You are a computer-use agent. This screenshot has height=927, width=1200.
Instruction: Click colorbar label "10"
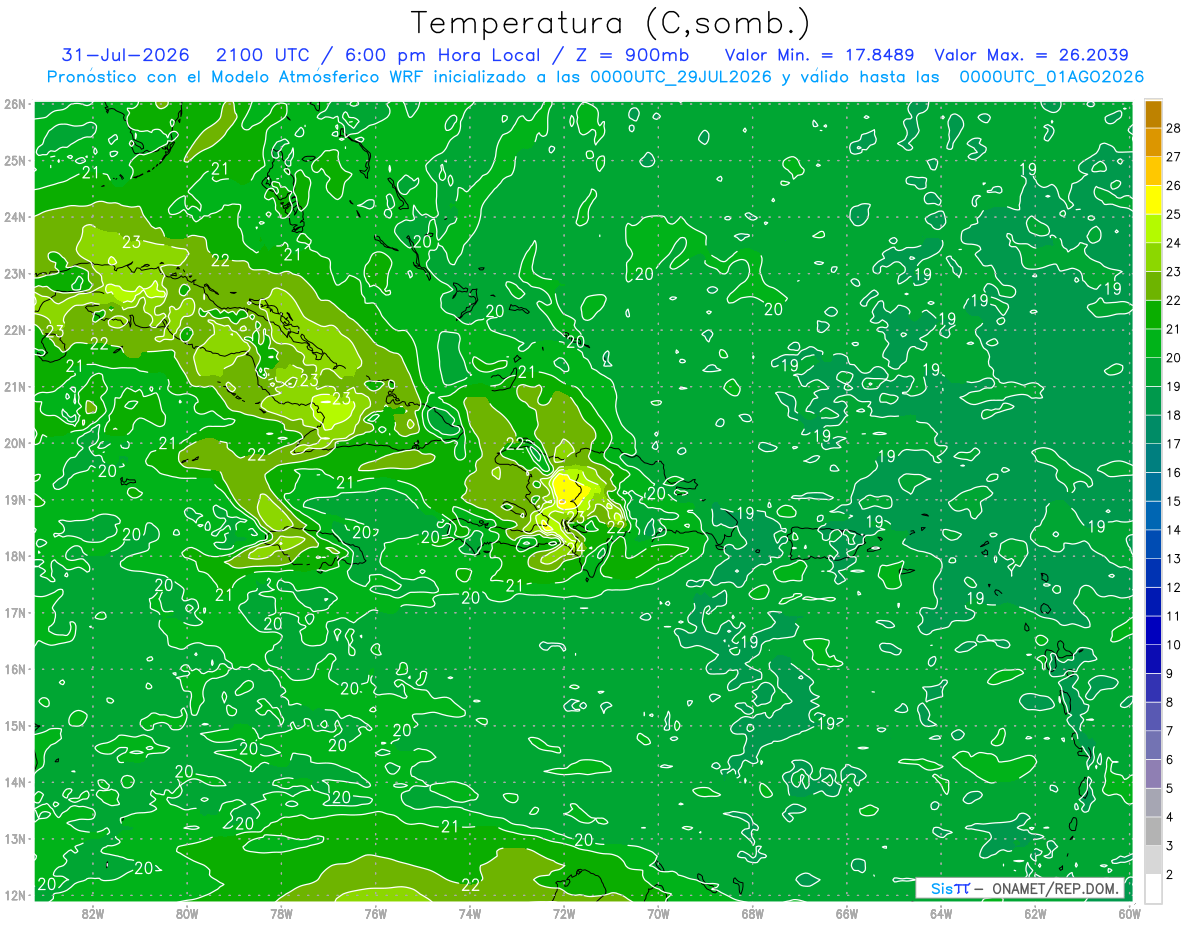click(x=1173, y=645)
